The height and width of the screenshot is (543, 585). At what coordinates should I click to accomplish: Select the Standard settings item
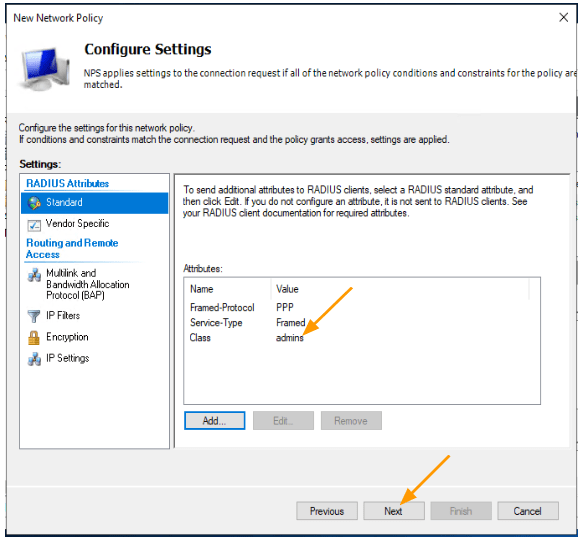click(95, 203)
